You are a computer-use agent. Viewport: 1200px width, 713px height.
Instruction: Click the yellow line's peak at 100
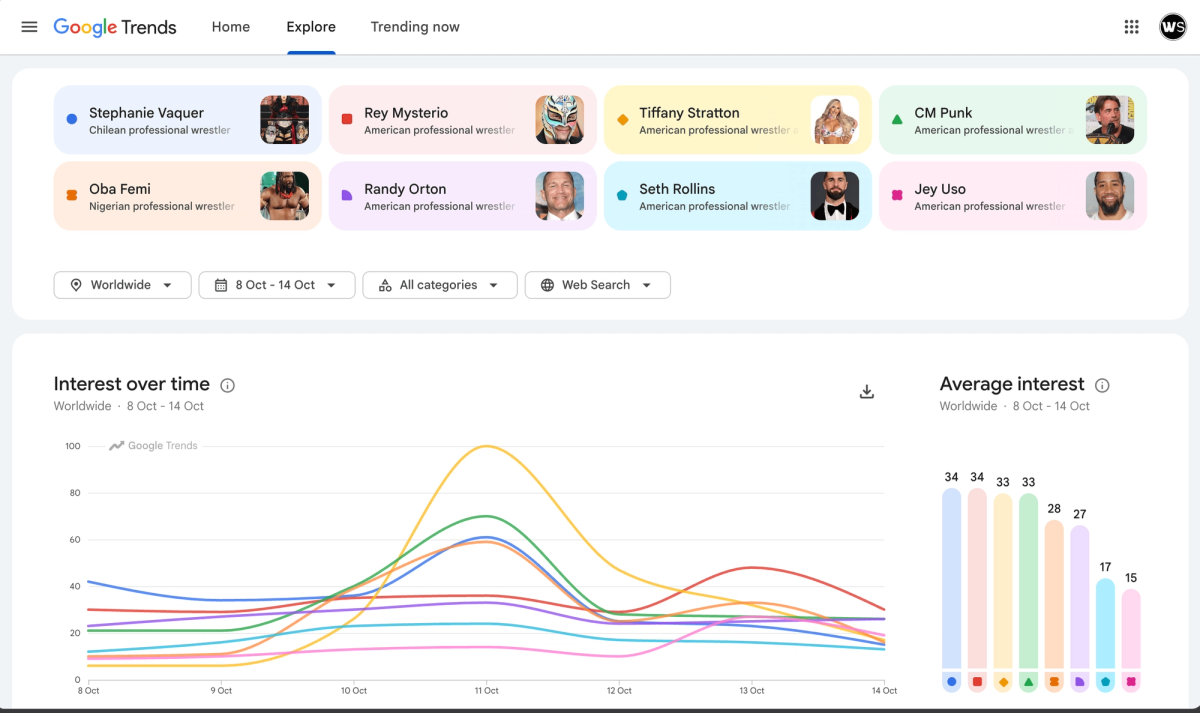pos(486,446)
